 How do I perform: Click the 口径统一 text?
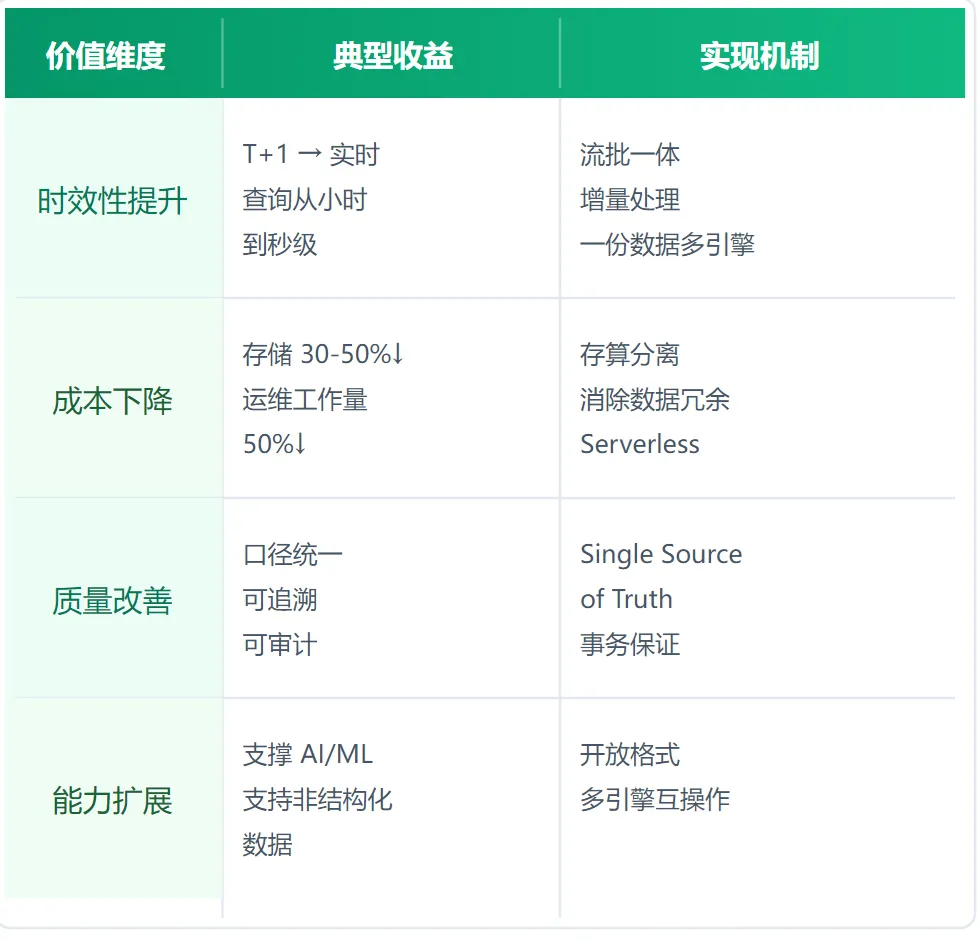292,555
